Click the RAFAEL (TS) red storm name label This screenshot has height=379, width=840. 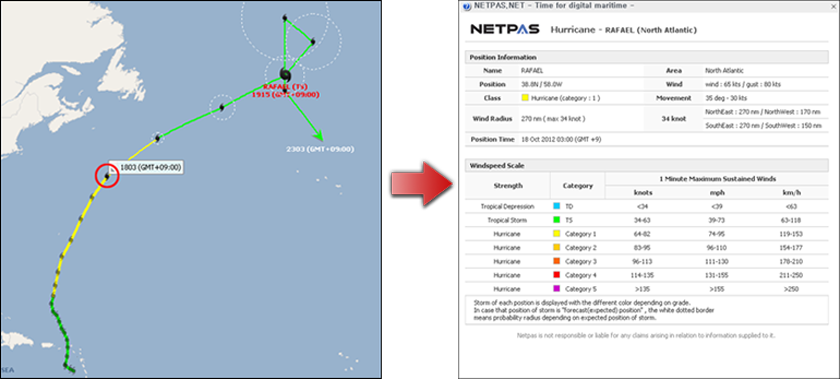pyautogui.click(x=284, y=86)
